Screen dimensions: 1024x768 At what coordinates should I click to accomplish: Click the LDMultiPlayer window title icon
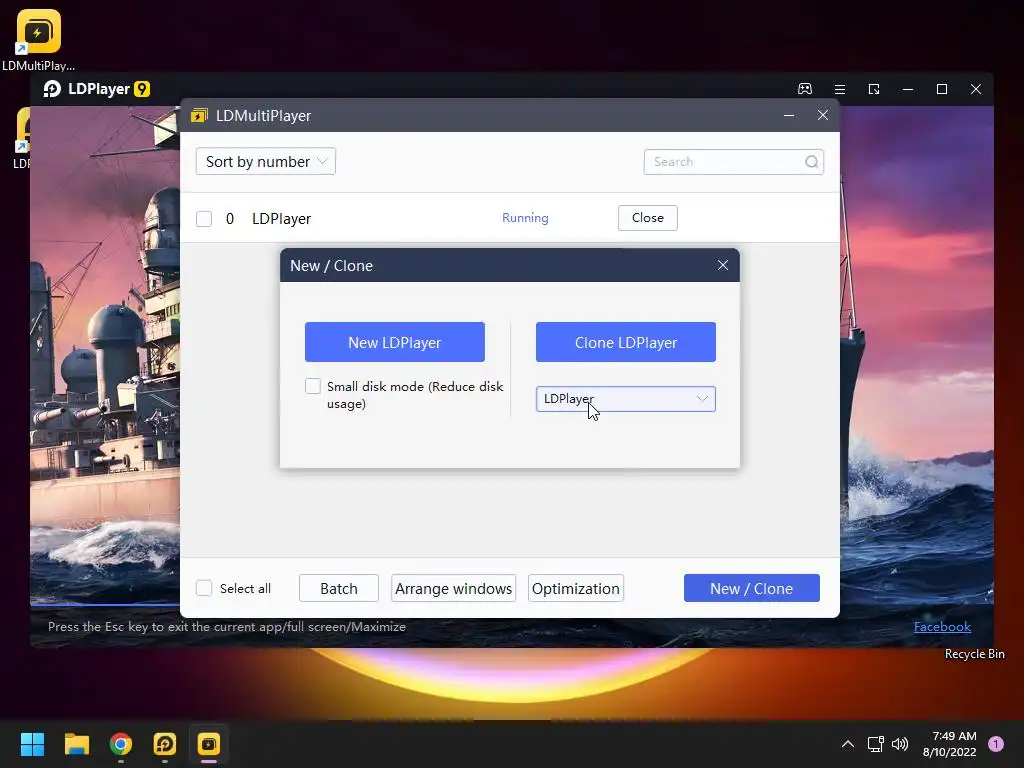pyautogui.click(x=199, y=116)
